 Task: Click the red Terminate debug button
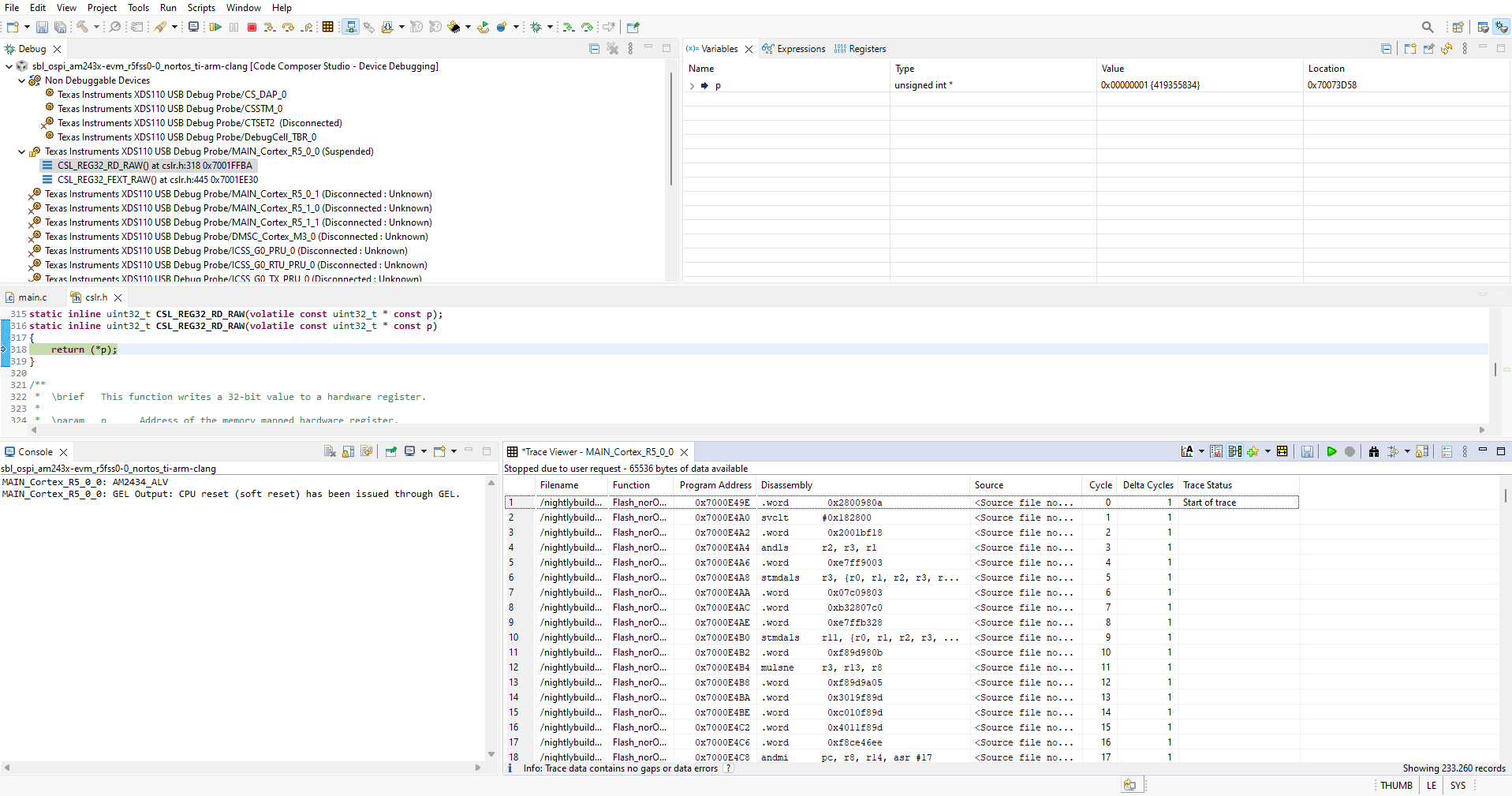(x=252, y=27)
